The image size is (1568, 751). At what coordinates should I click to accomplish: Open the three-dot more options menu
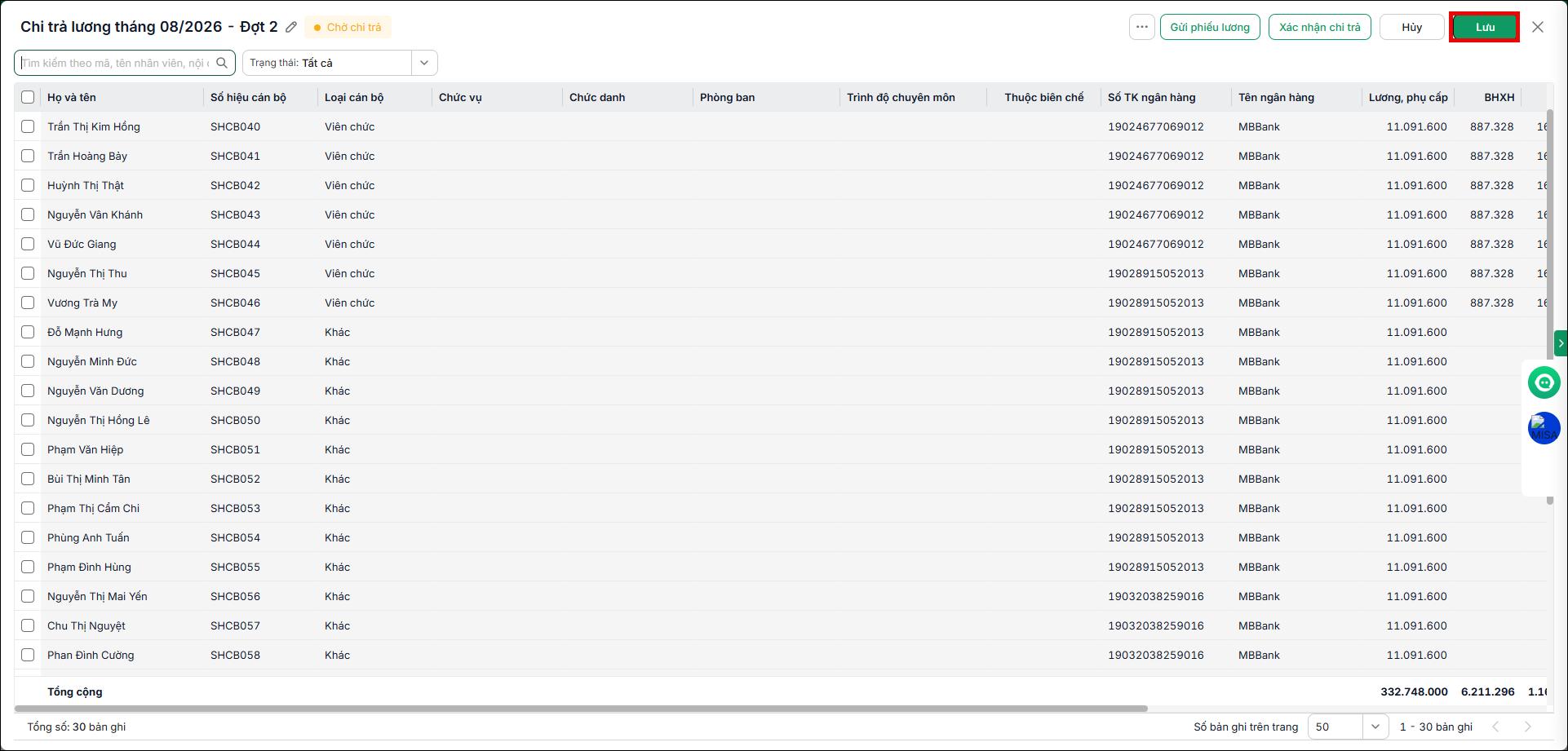click(x=1142, y=27)
